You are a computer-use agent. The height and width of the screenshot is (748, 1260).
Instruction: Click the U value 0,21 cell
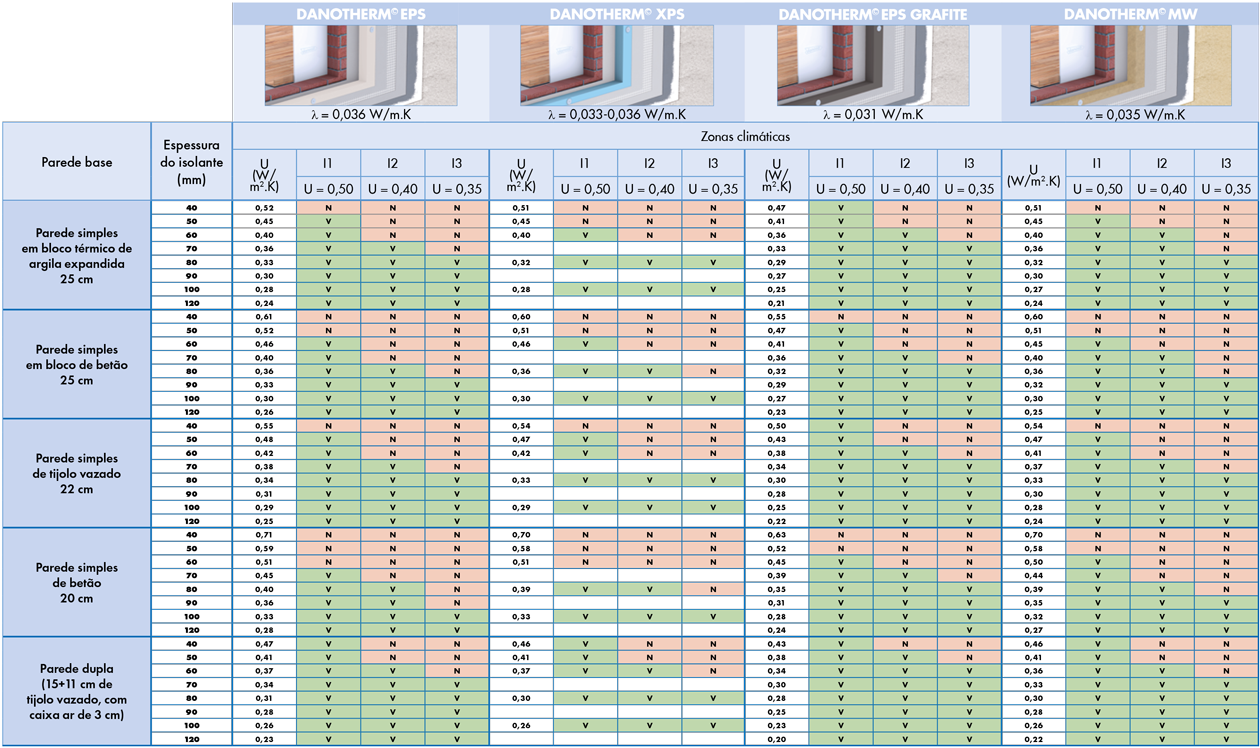777,303
